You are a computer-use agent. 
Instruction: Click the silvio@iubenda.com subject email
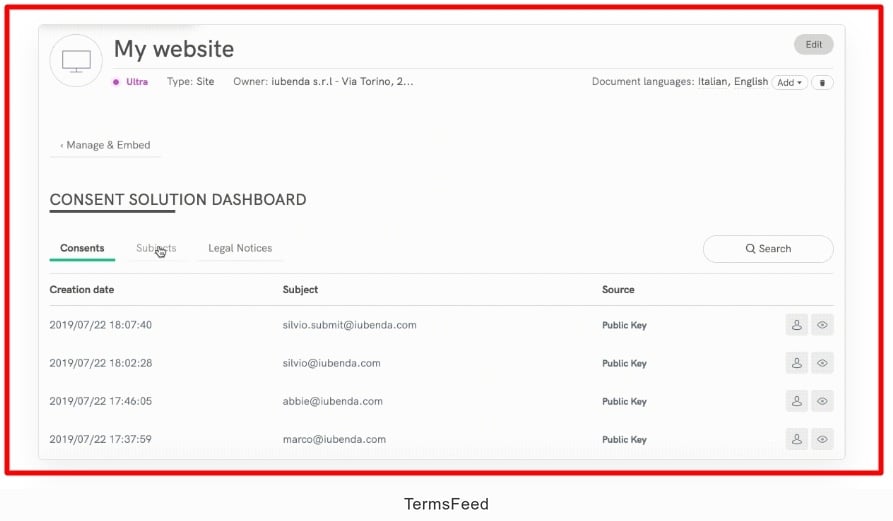click(x=331, y=363)
